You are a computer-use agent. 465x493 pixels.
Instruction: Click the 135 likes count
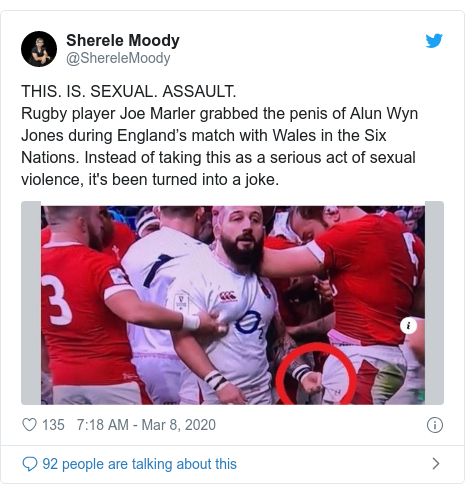53,425
